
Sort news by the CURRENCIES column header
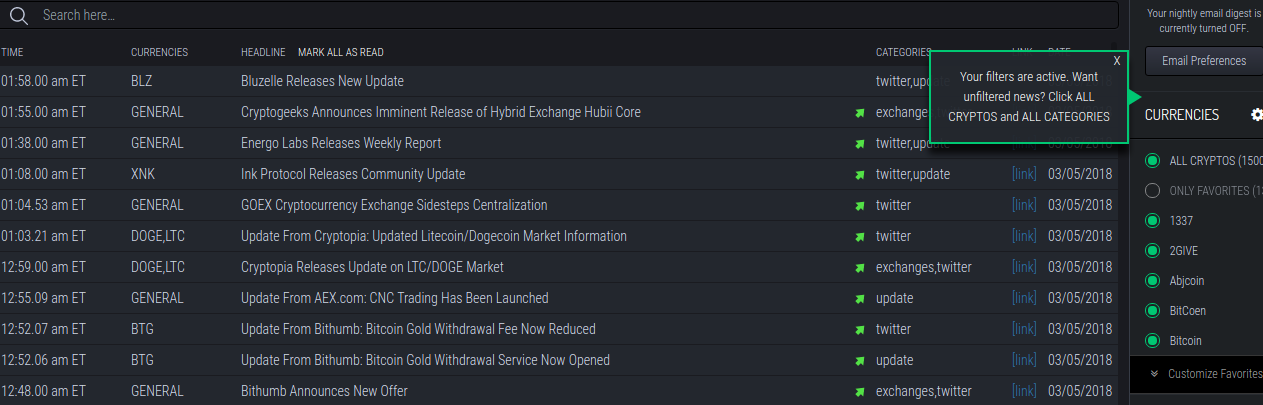click(x=159, y=52)
